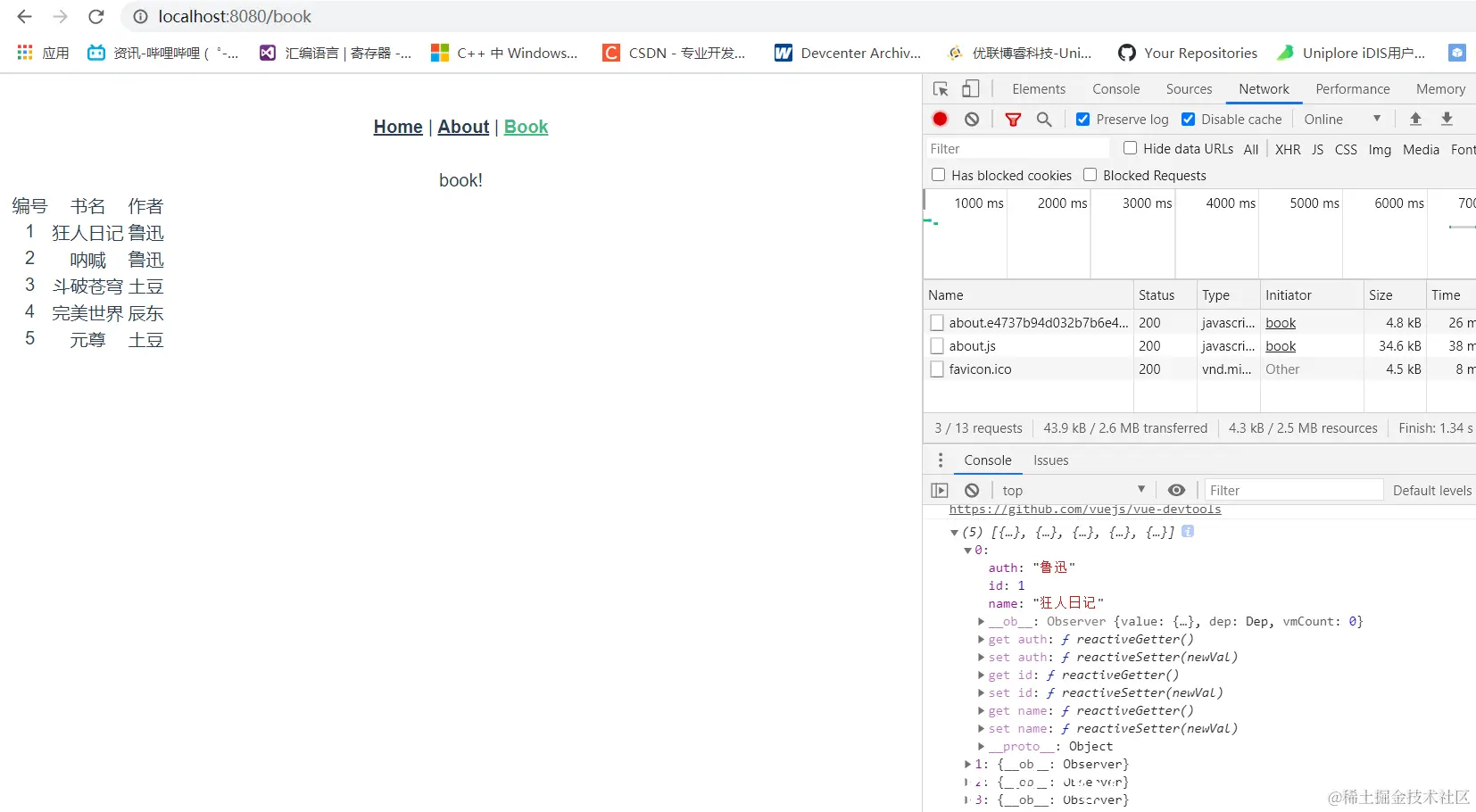Click the 3000 ms network timeline marker

click(1147, 203)
